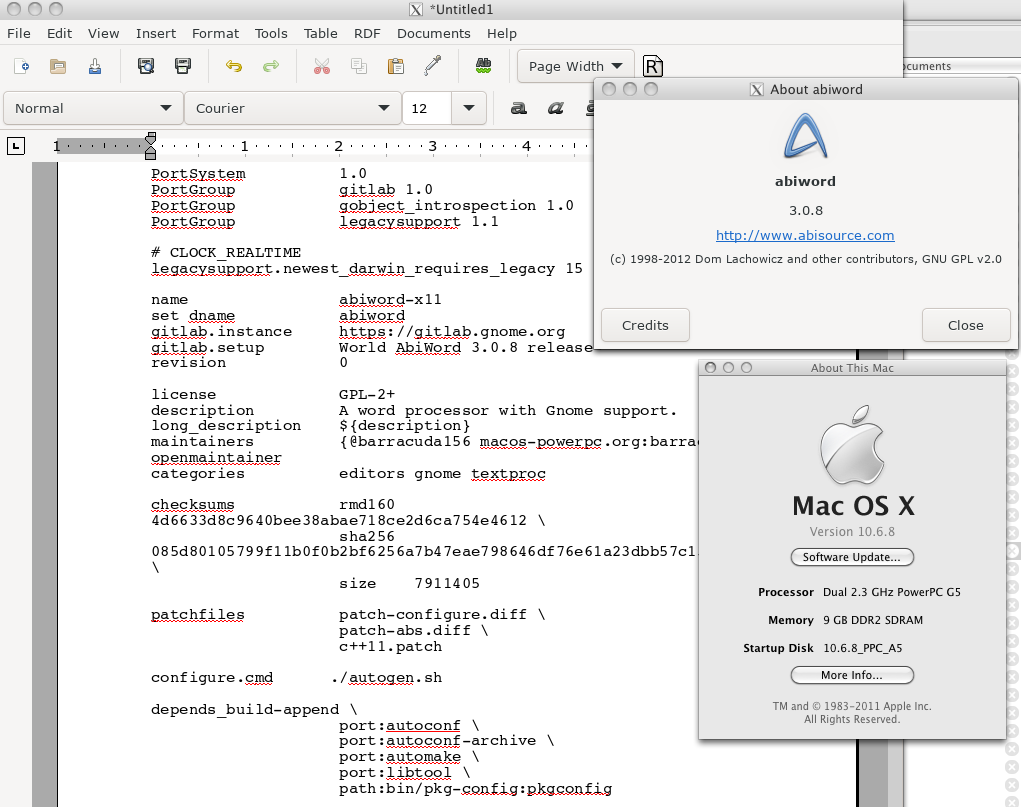Save the document using the toolbar icon
Screen dimensions: 1021x807
tap(95, 66)
